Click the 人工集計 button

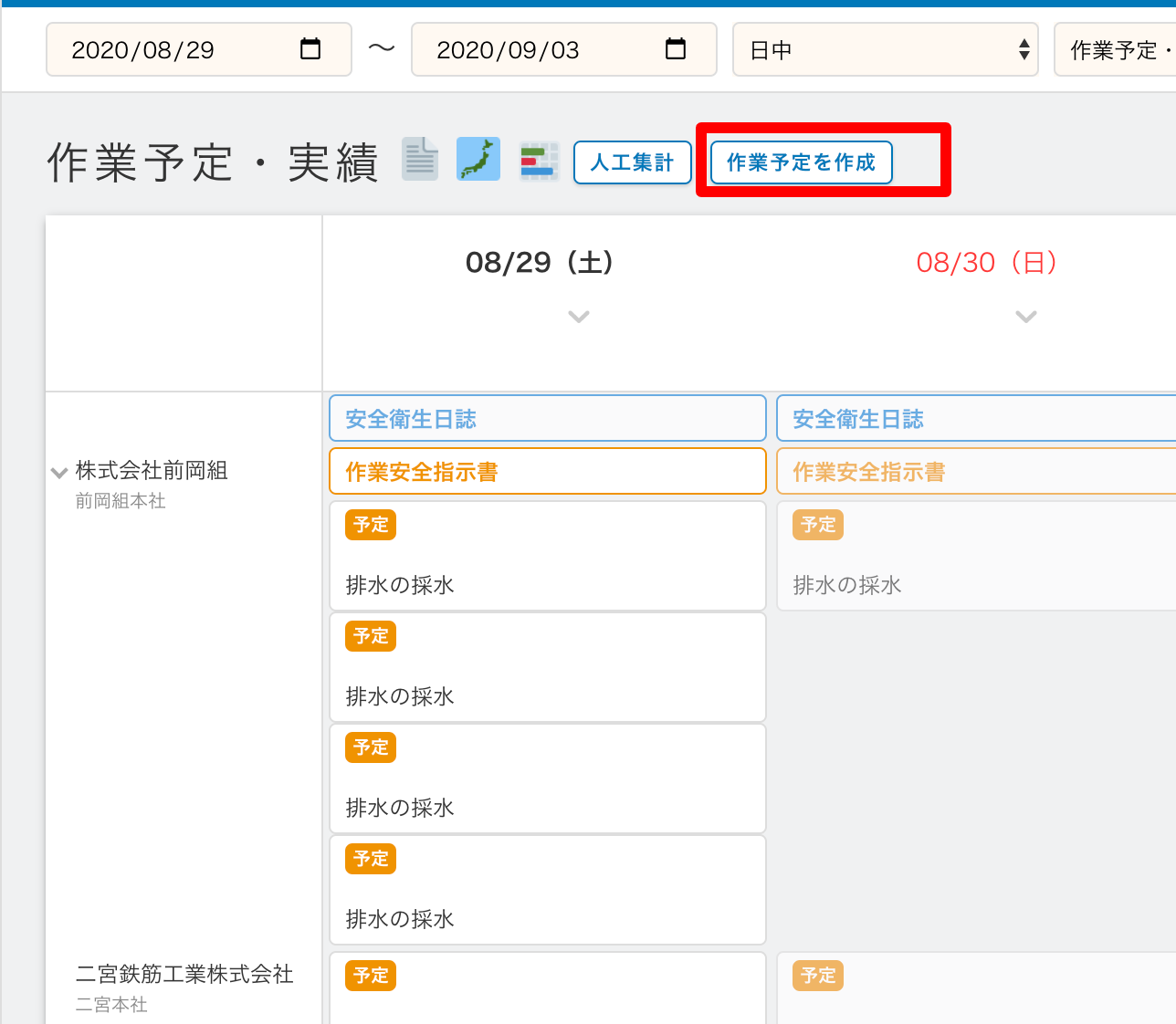coord(632,162)
